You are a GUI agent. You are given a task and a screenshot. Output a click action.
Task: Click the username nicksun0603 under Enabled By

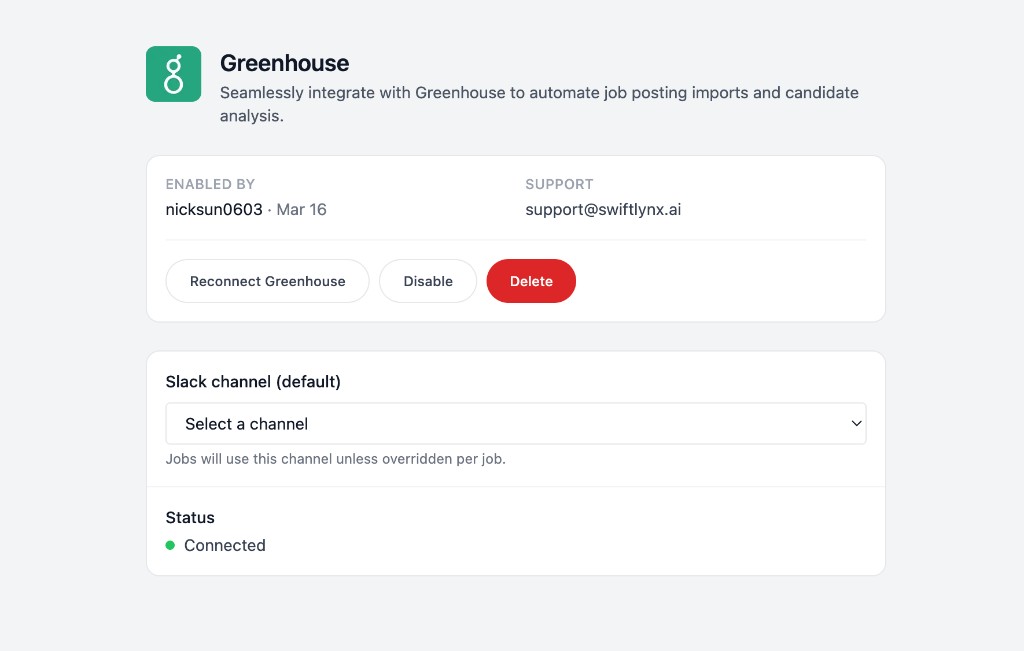213,209
